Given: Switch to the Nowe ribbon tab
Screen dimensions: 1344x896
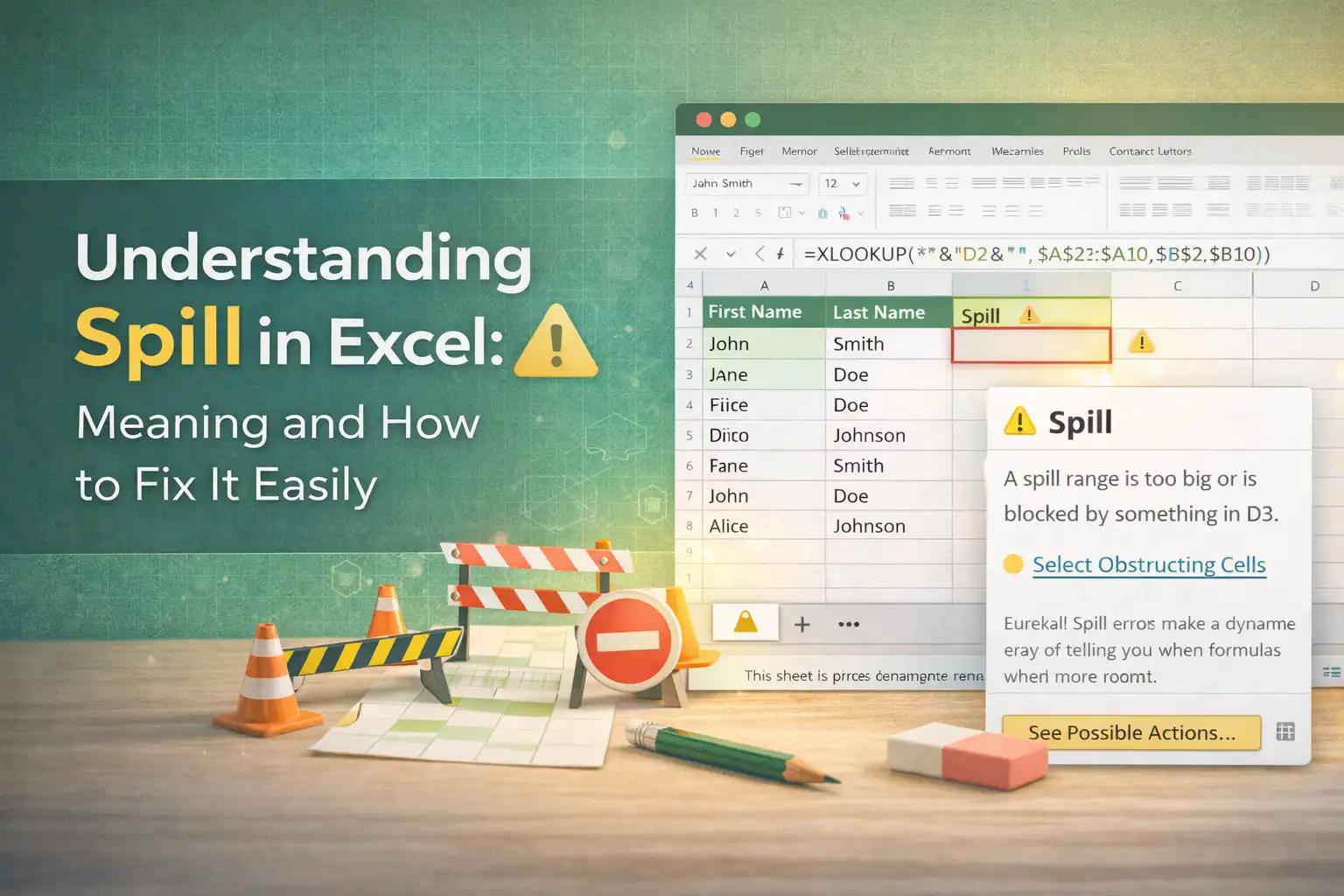Looking at the screenshot, I should click(705, 150).
